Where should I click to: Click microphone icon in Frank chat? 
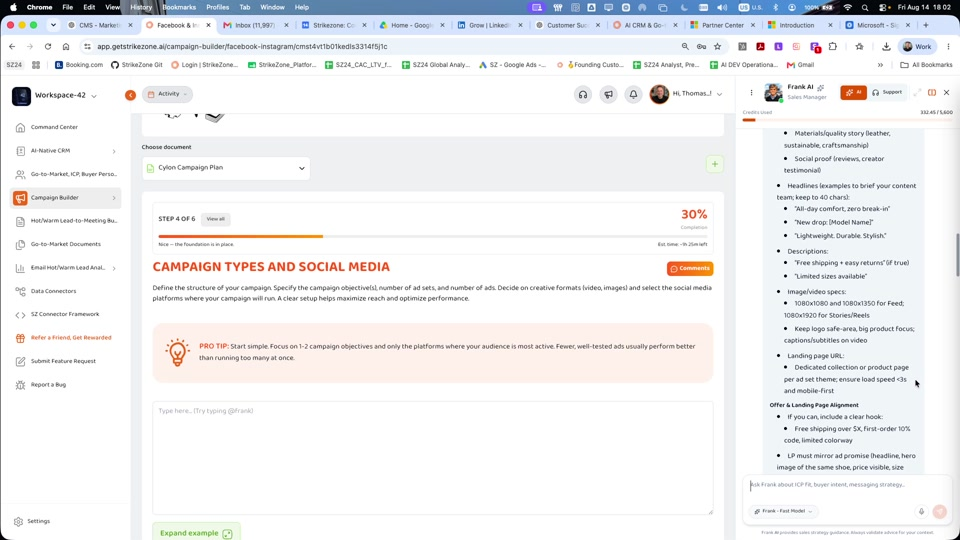click(921, 511)
